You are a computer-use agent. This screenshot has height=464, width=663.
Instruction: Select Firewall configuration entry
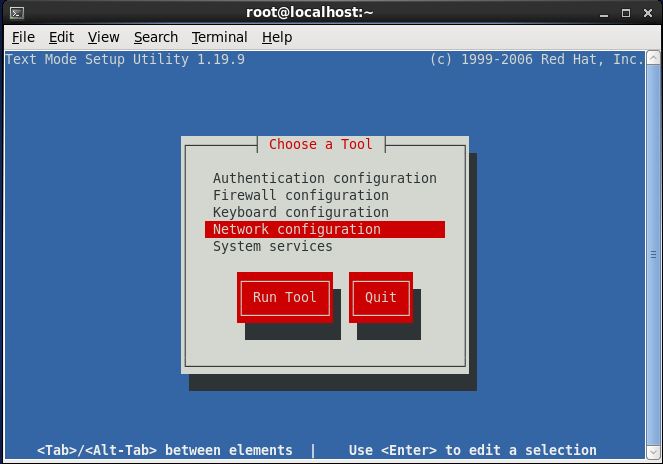click(325, 195)
